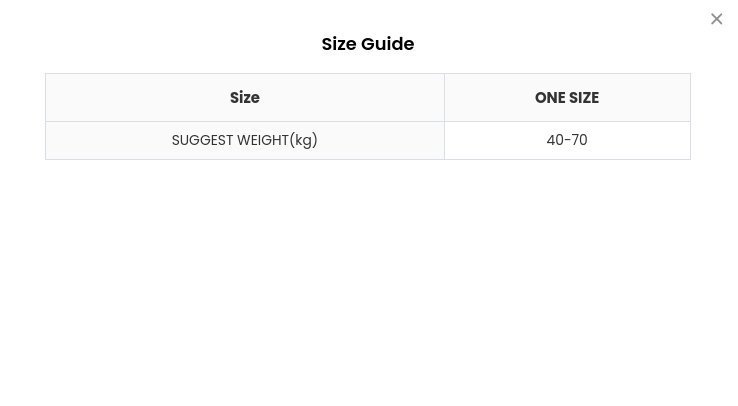738x406 pixels.
Task: Click the Size Guide heading
Action: click(x=367, y=44)
